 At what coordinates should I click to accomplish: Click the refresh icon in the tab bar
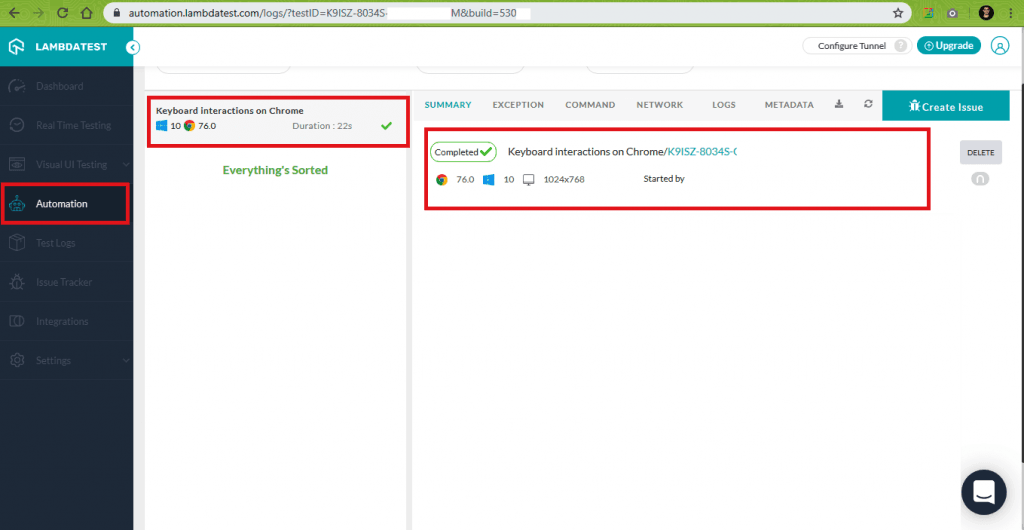coord(868,105)
